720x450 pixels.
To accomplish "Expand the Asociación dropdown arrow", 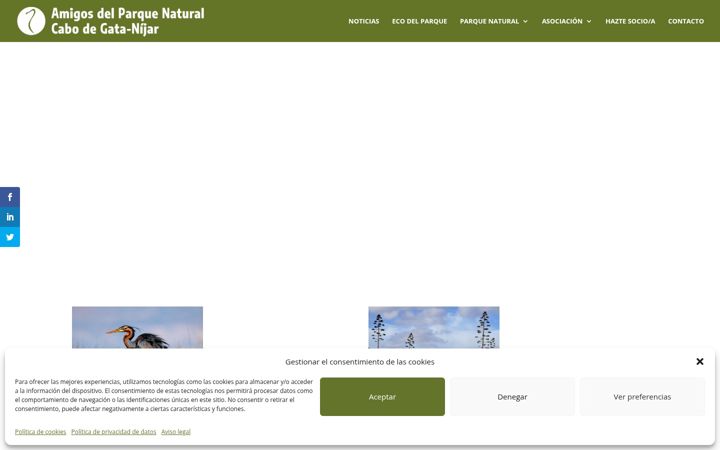I will tap(589, 21).
